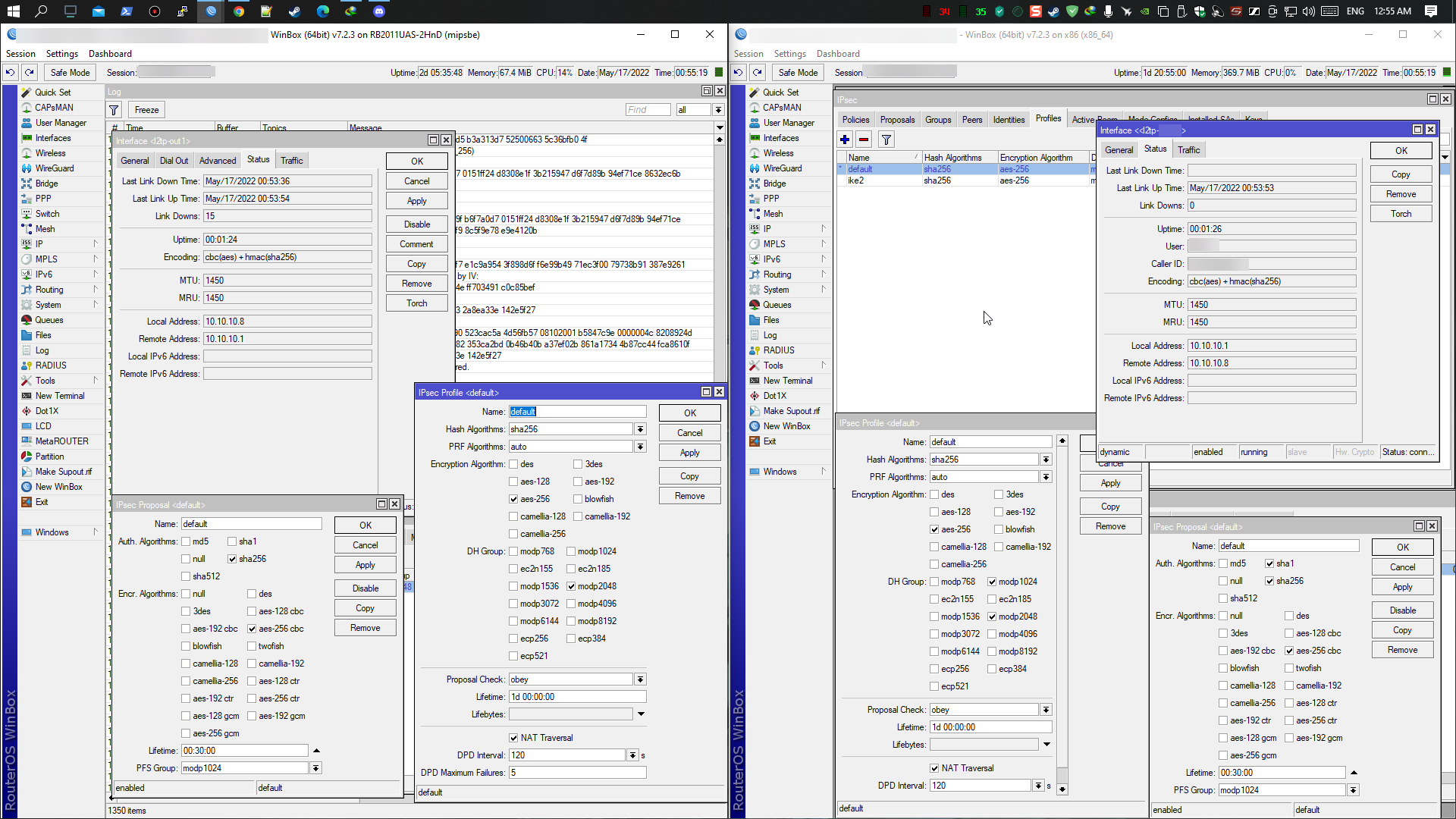The height and width of the screenshot is (819, 1456).
Task: Open Log in left WinBox sidebar
Action: 42,350
